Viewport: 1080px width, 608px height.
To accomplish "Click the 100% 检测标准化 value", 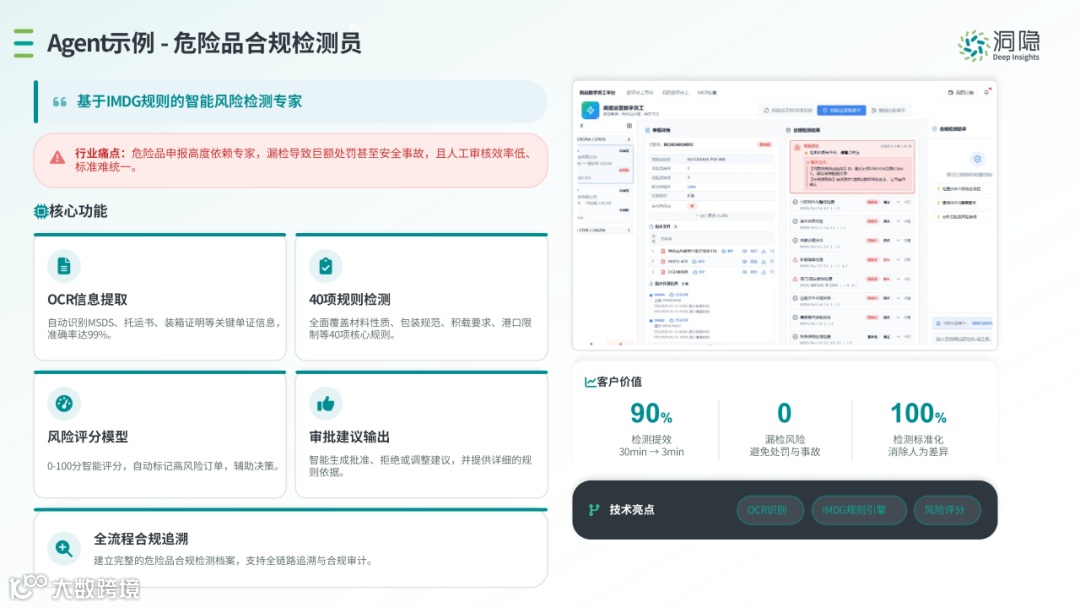I will [918, 414].
